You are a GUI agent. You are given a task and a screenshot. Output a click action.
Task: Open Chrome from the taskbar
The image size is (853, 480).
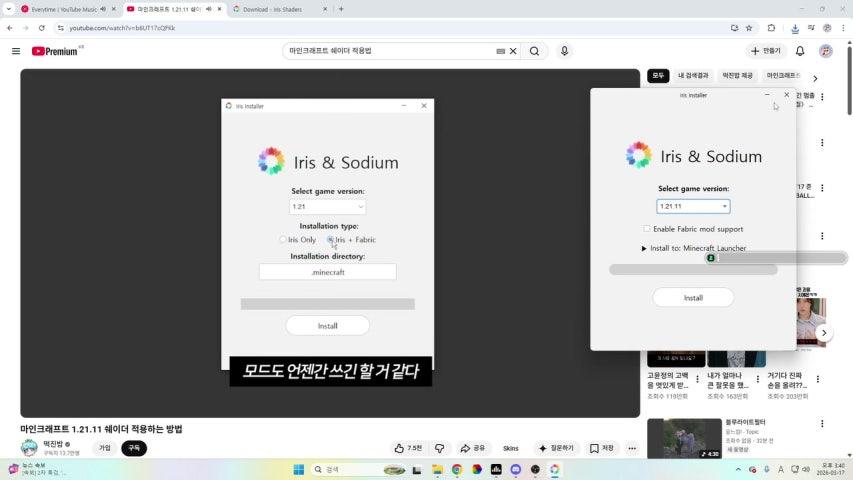coord(456,469)
